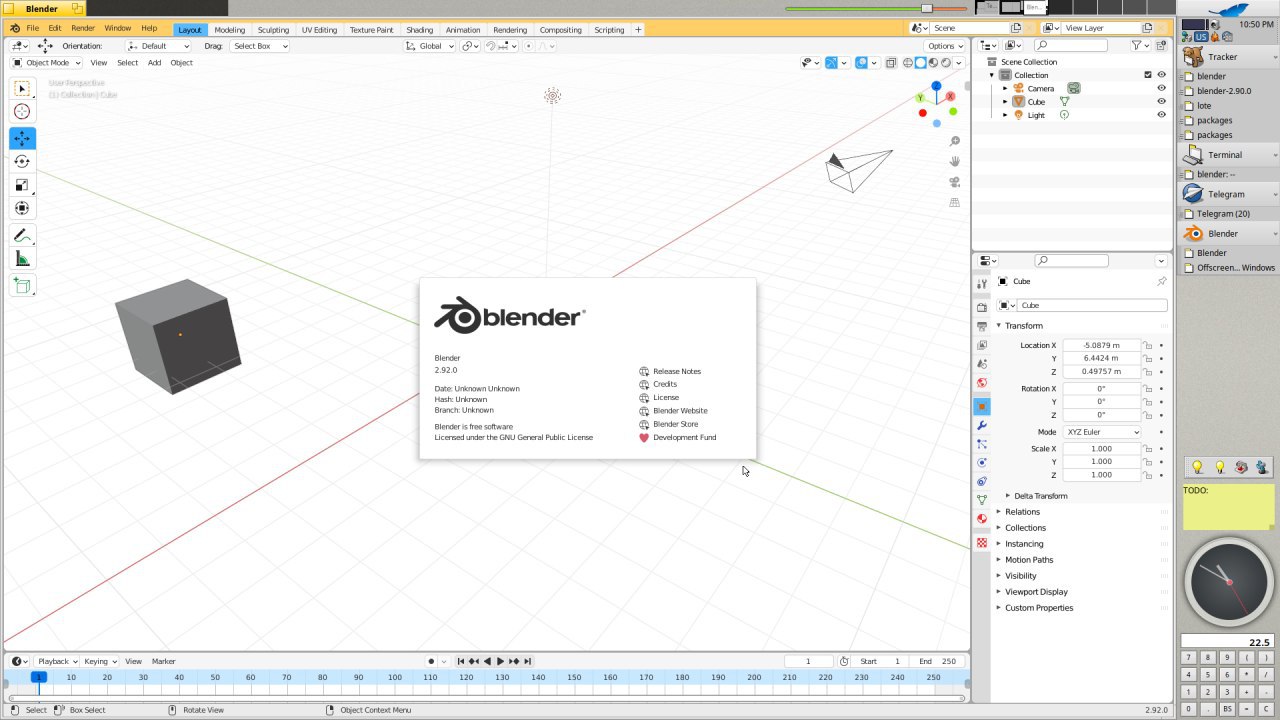Open the Orientation Default dropdown
Viewport: 1280px width, 720px height.
[x=158, y=46]
